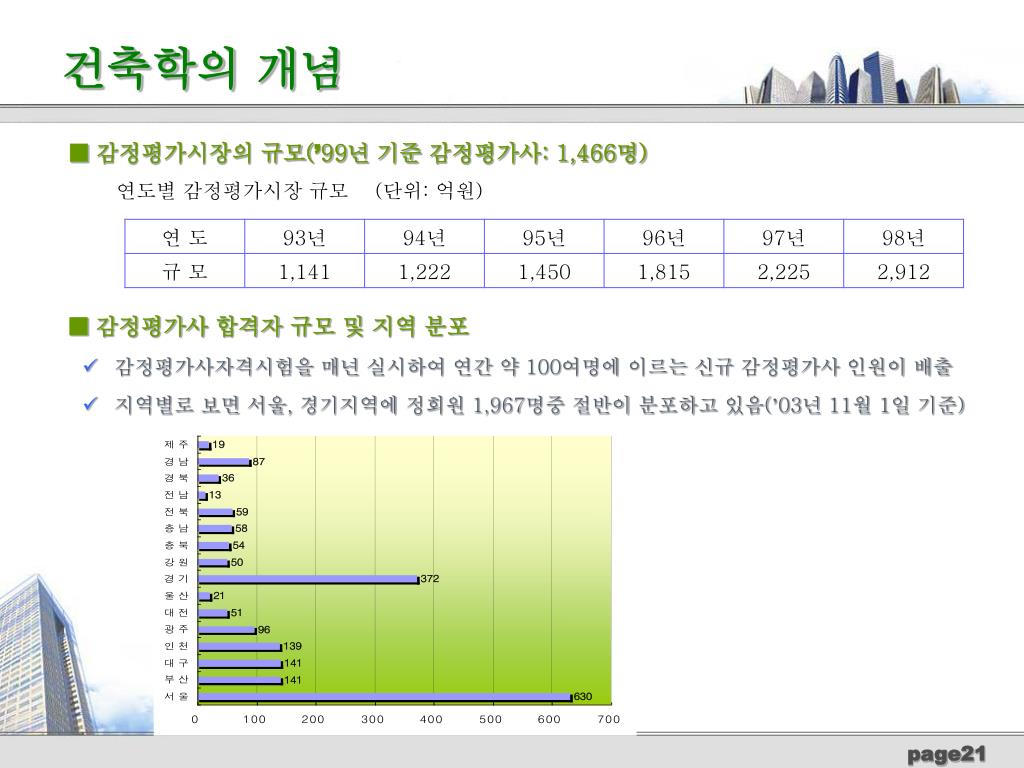This screenshot has height=768, width=1024.
Task: Click the x-axis tick label 400
Action: (x=431, y=719)
